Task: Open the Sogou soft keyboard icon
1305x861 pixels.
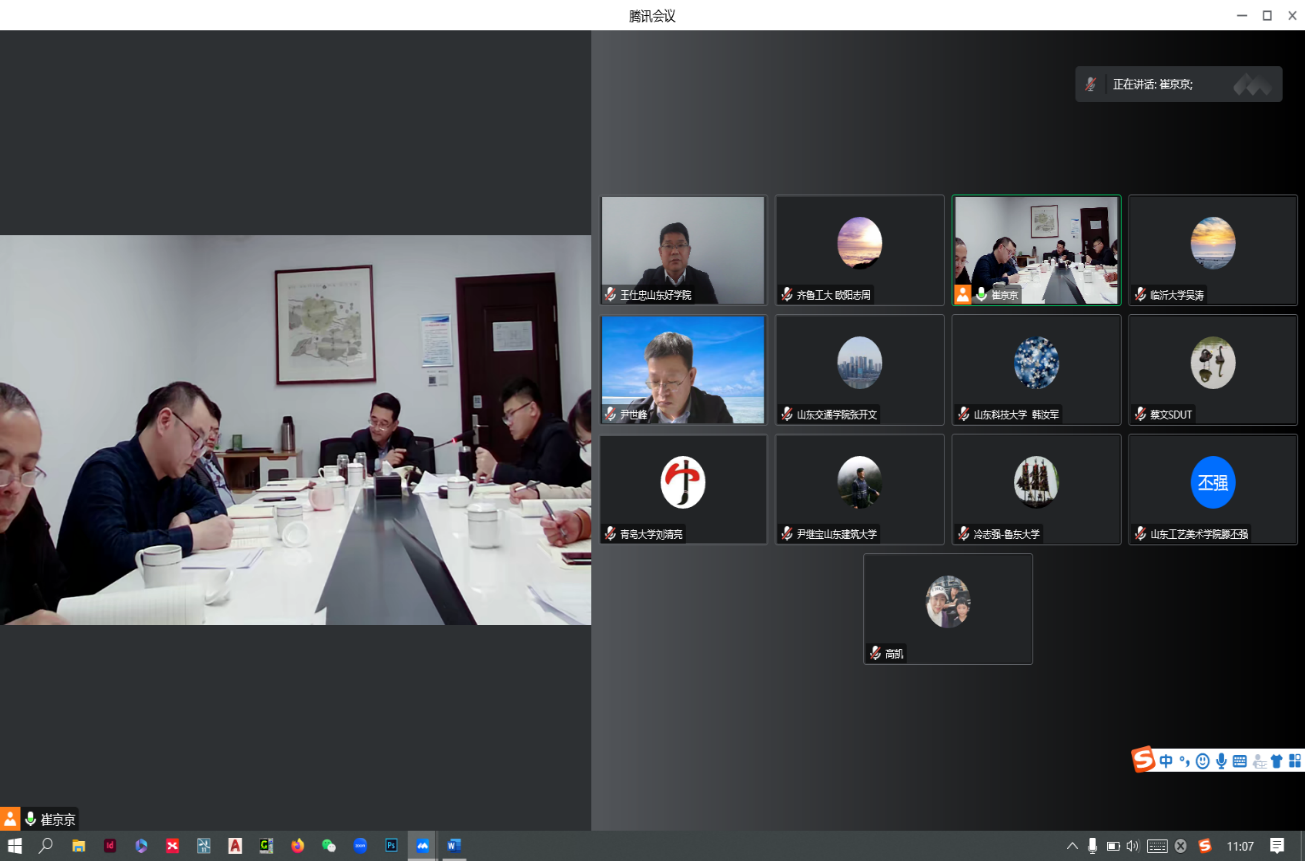Action: (x=1239, y=761)
